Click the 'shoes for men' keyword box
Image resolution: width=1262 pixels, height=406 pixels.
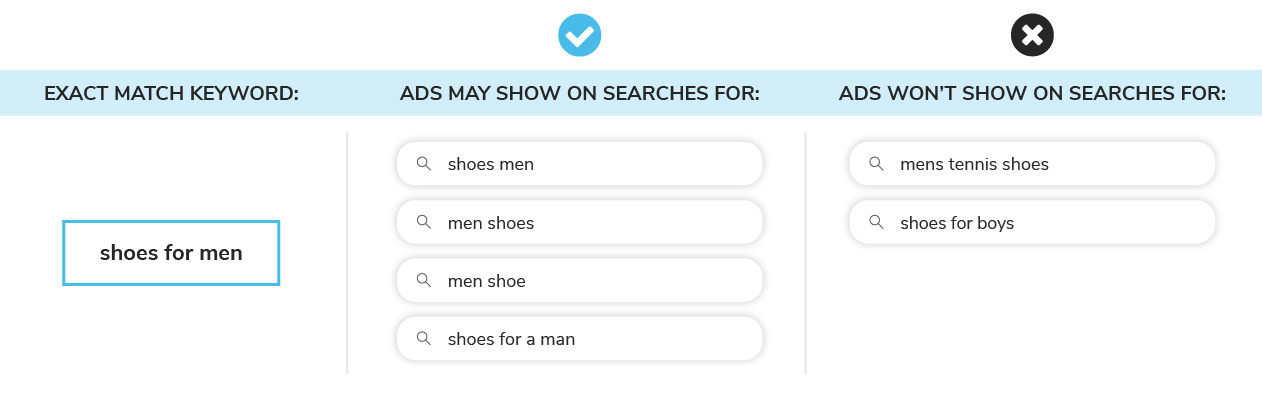point(171,253)
